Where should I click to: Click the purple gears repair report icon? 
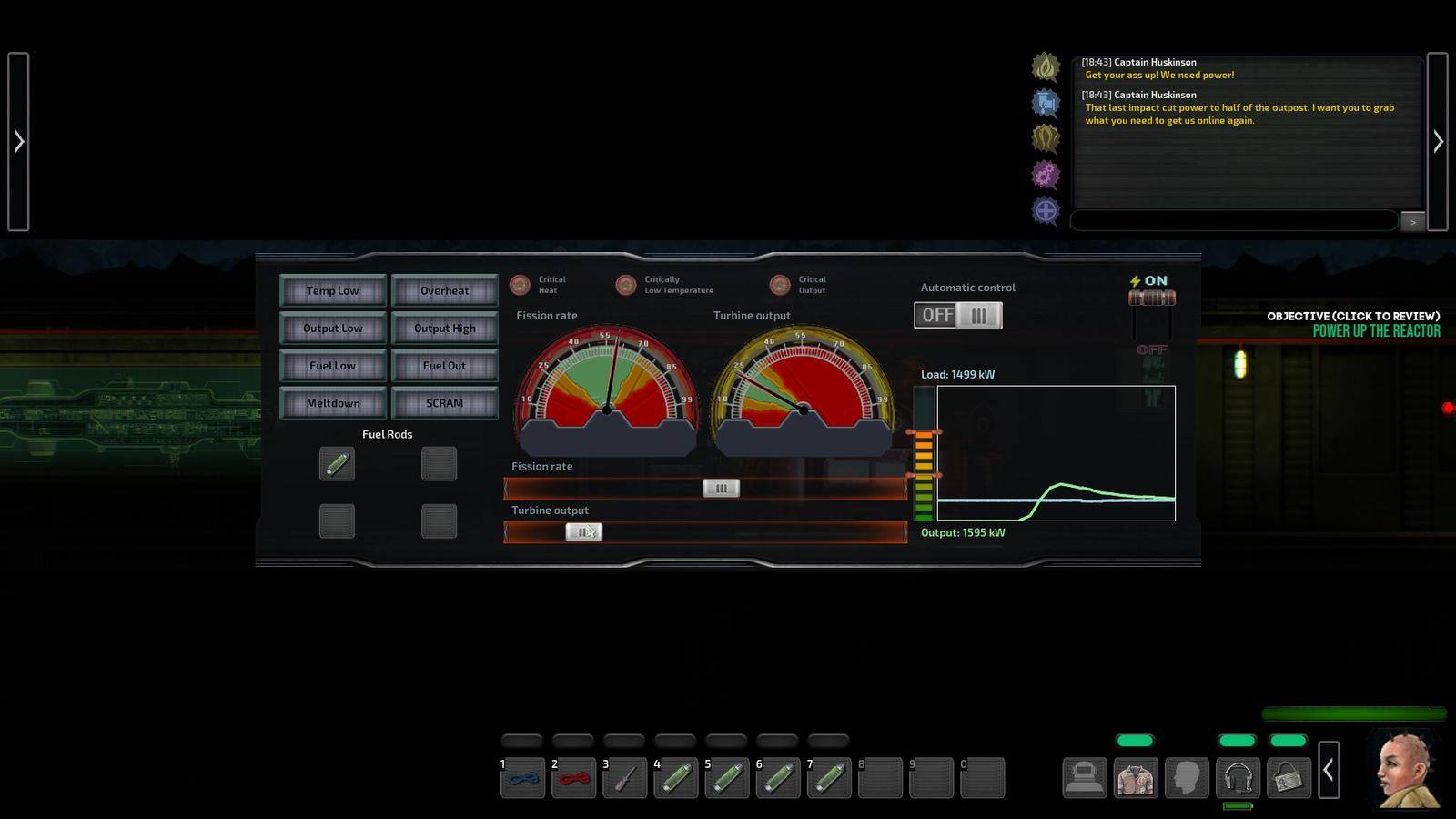click(x=1046, y=174)
